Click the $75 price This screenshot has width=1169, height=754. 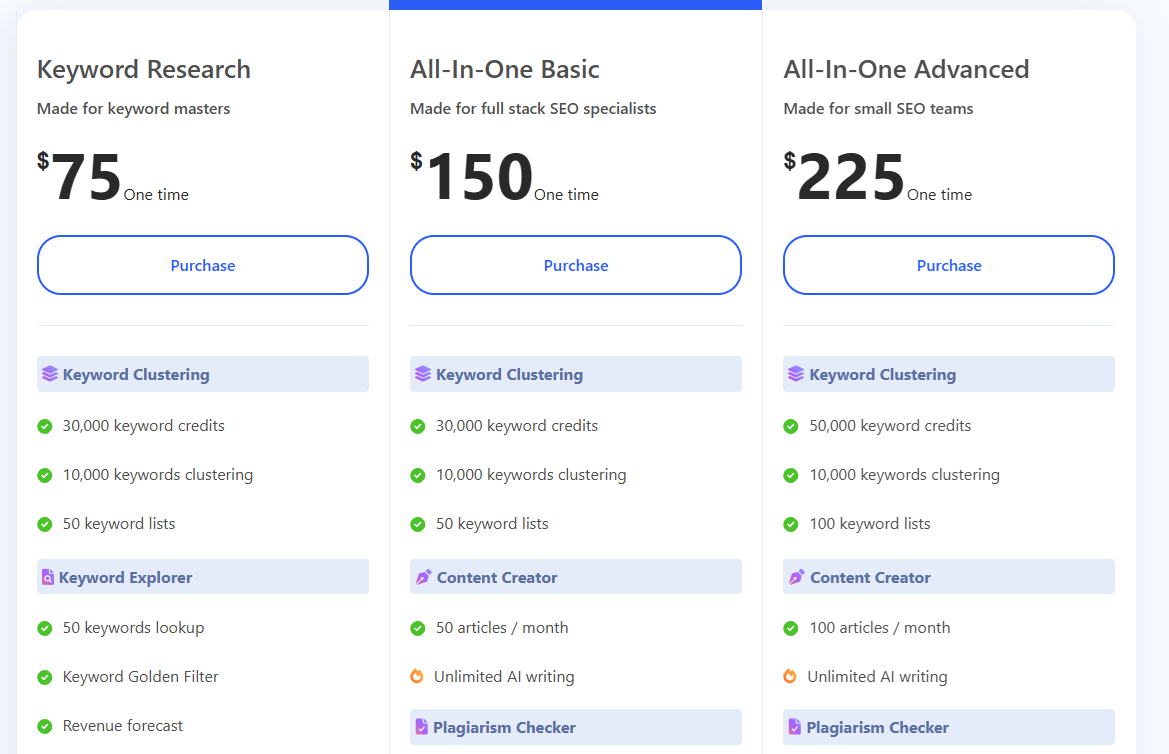pyautogui.click(x=80, y=176)
